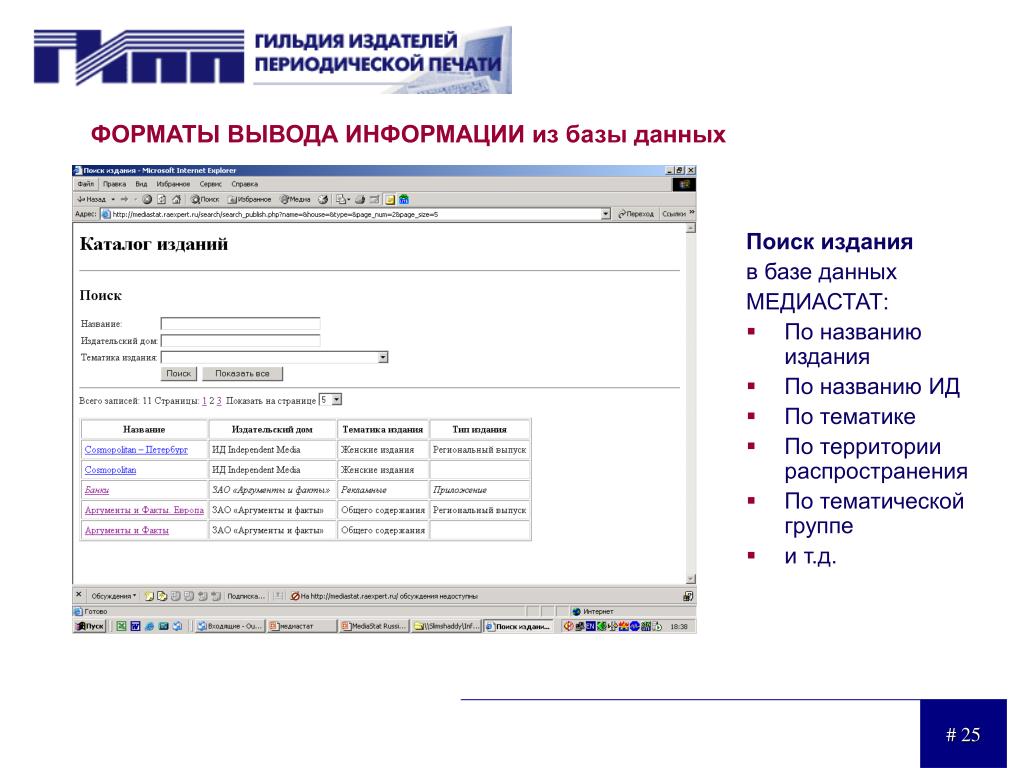1024x768 pixels.
Task: Switch to медиастат taskbar button
Action: pos(301,626)
